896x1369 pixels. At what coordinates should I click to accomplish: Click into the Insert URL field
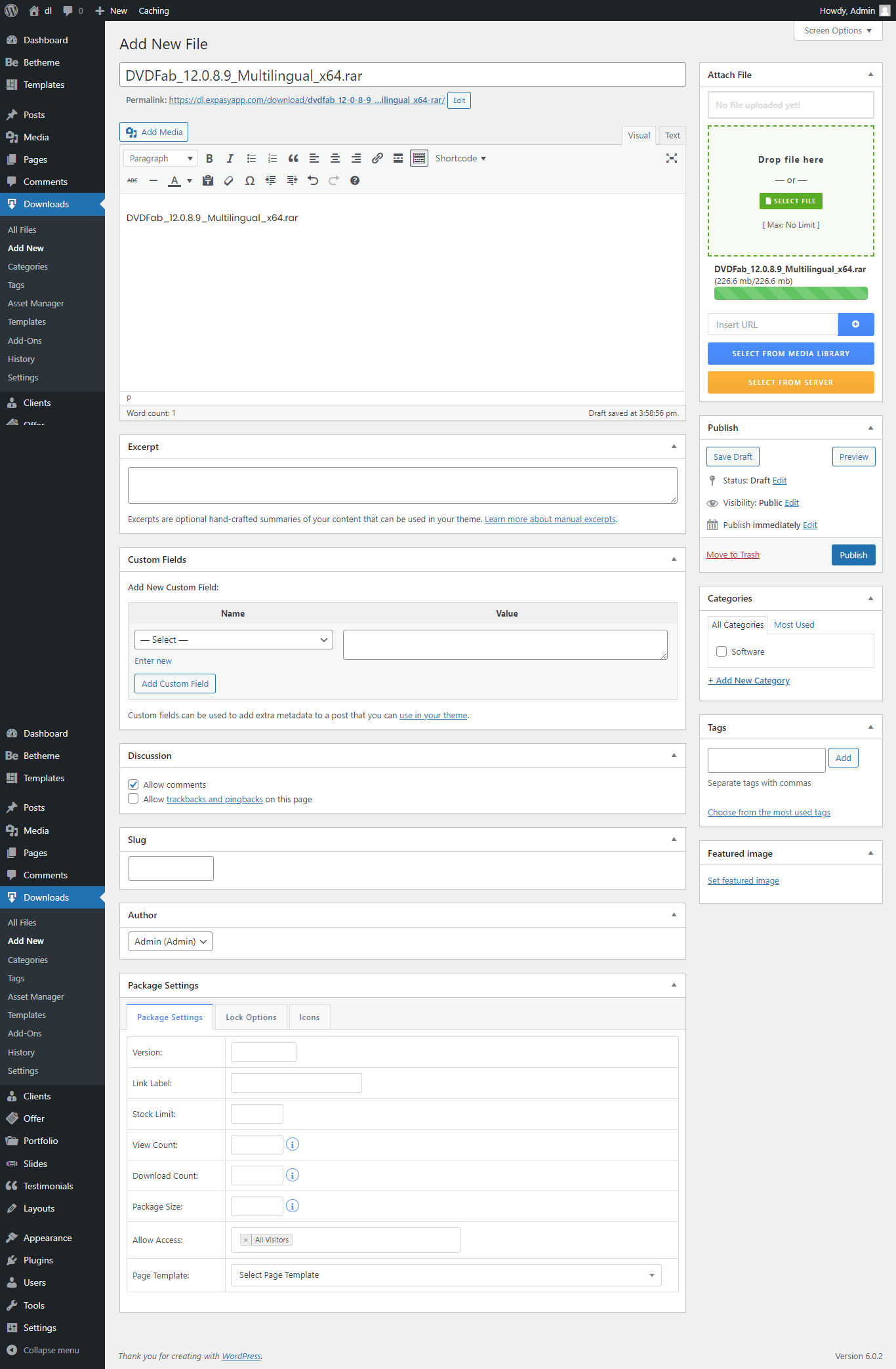[773, 324]
